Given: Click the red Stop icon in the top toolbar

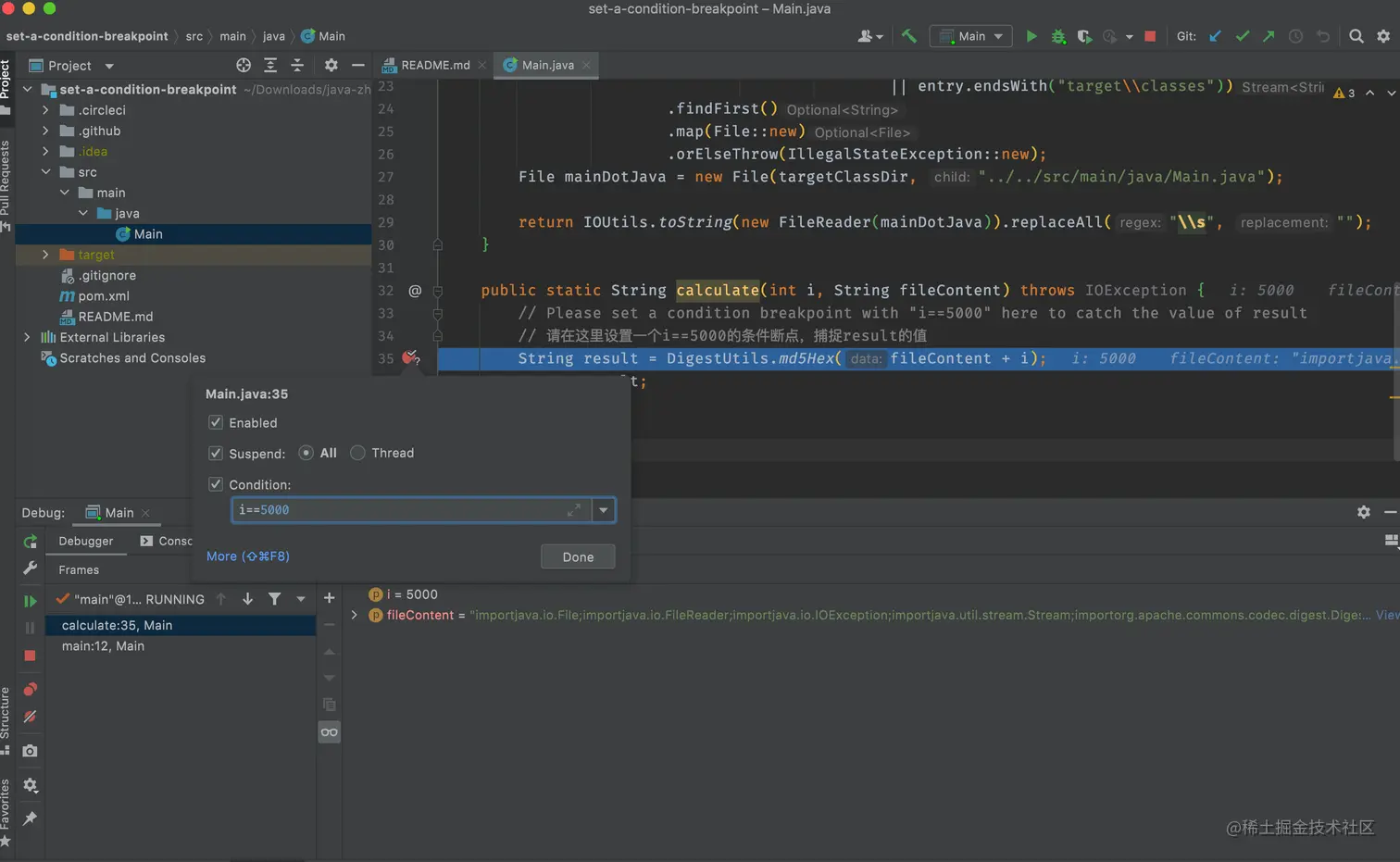Looking at the screenshot, I should [x=1150, y=36].
